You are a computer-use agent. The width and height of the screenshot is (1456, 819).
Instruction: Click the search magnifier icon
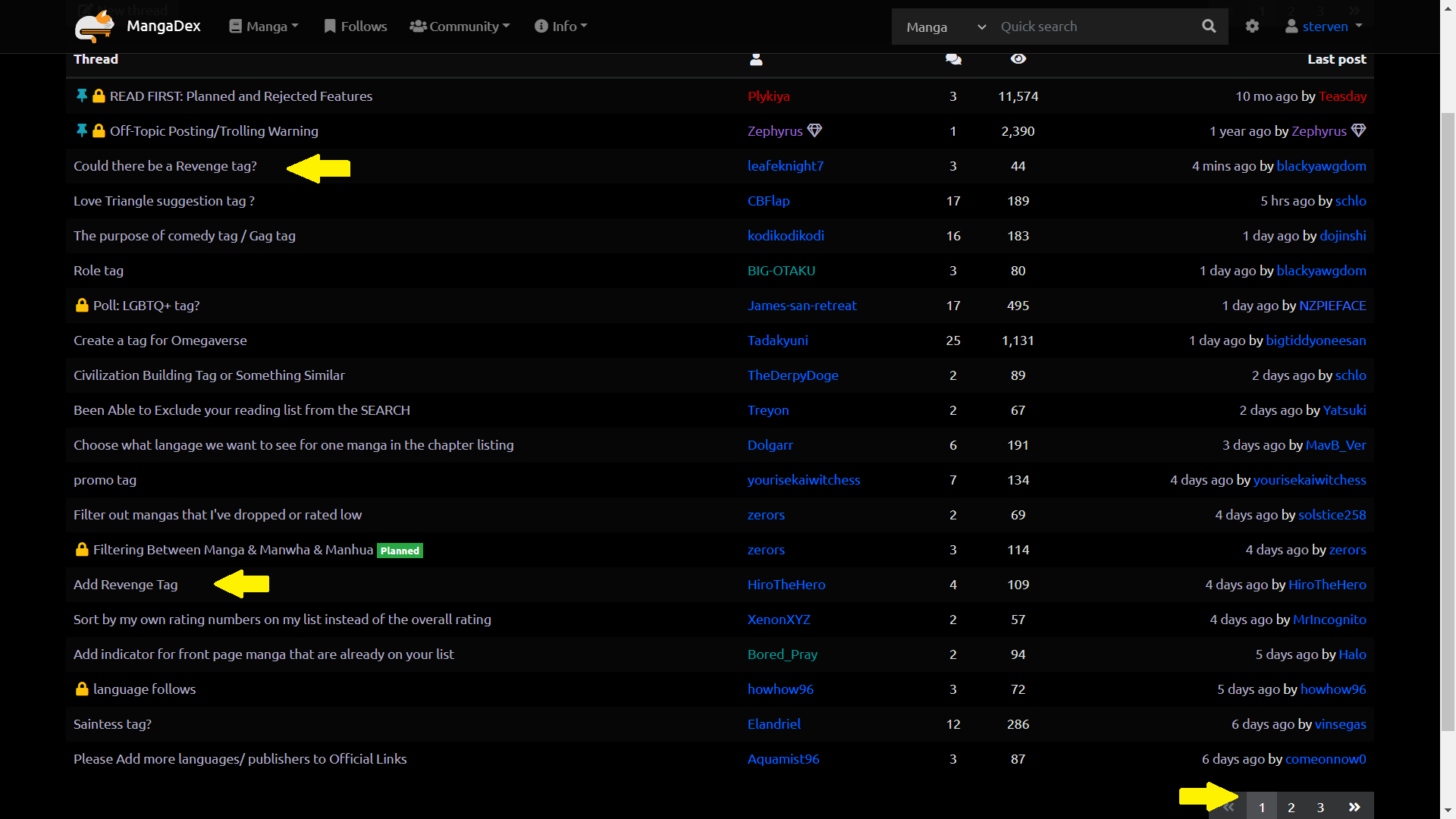(x=1209, y=27)
